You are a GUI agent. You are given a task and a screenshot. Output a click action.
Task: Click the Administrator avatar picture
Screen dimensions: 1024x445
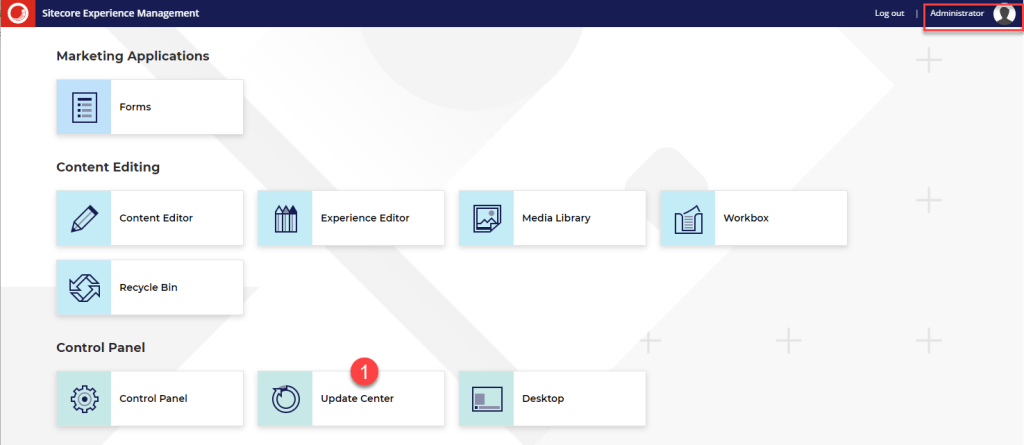(x=1003, y=14)
